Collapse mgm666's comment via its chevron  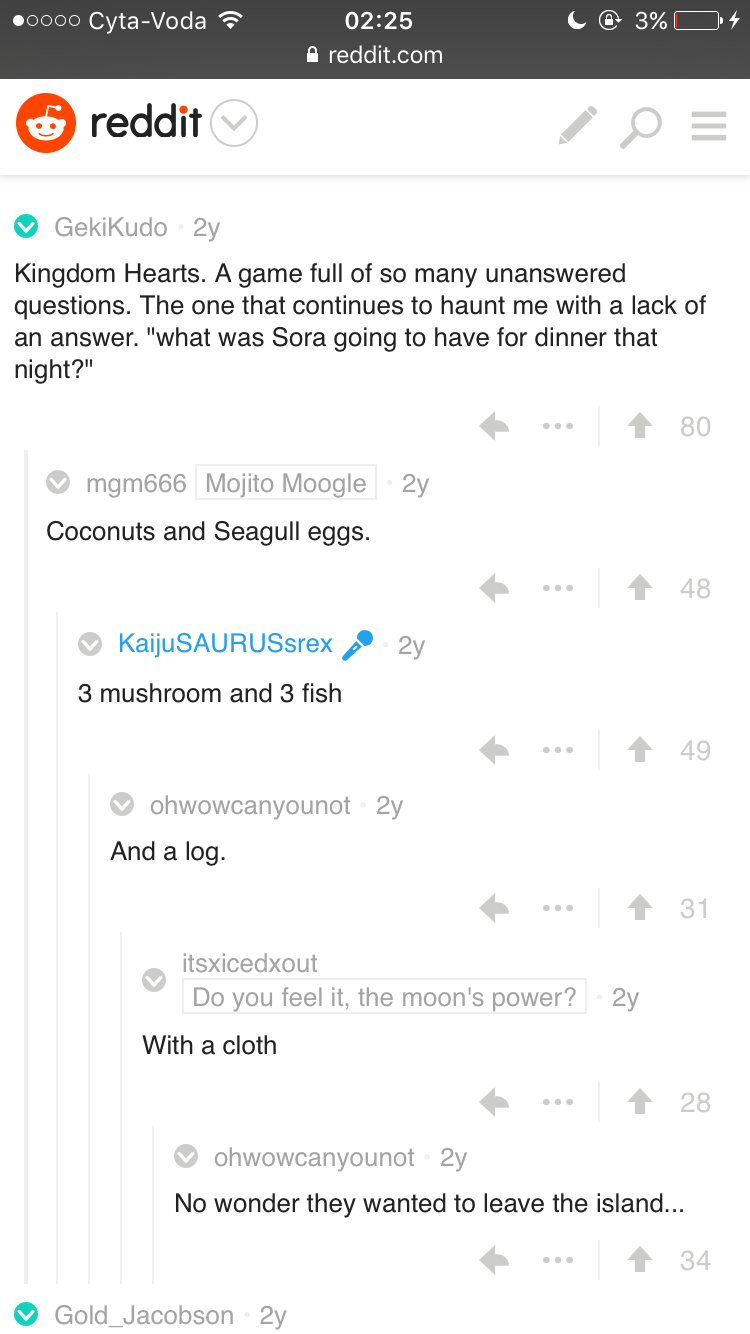(59, 484)
